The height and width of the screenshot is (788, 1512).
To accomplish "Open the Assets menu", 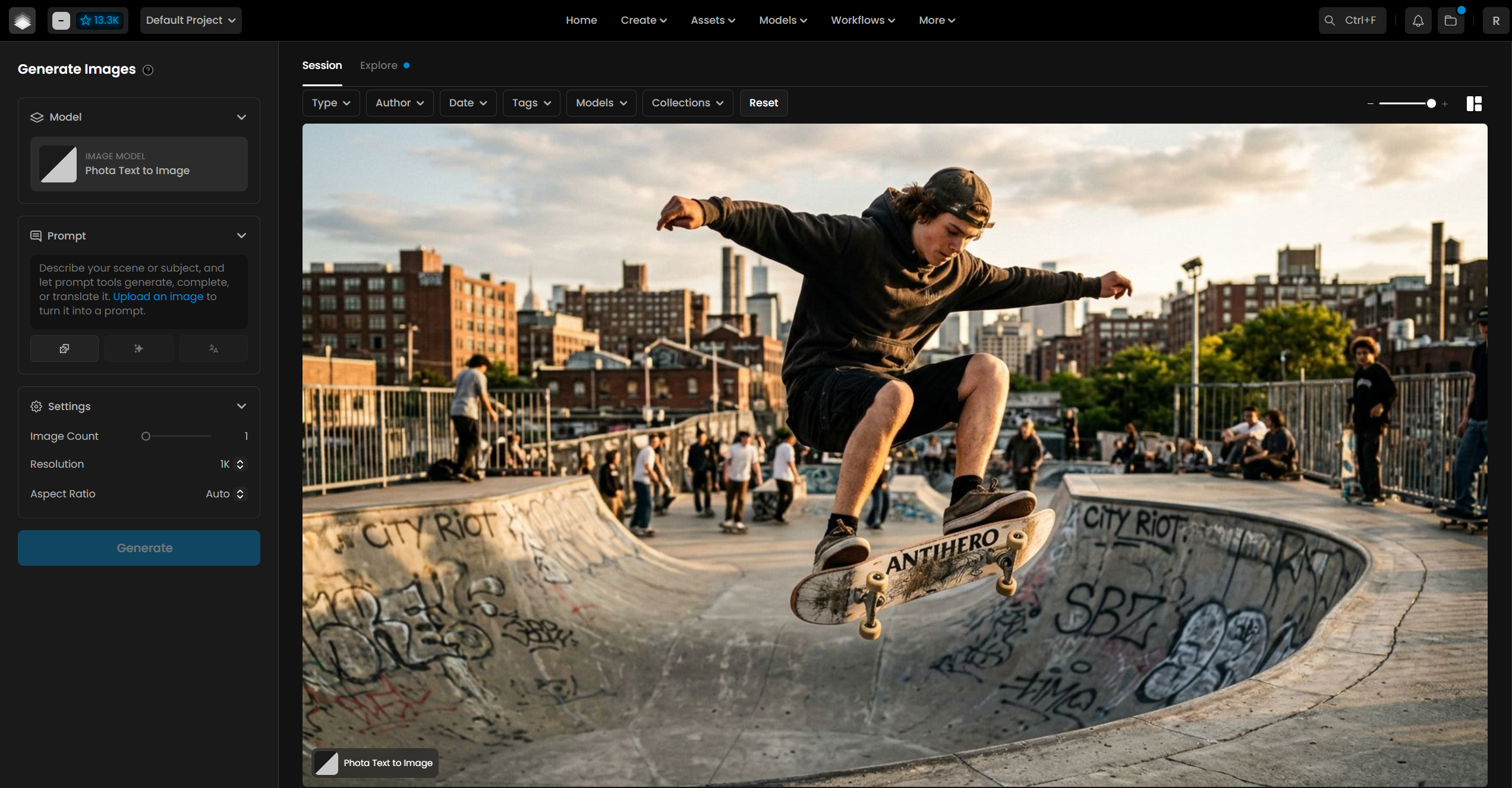I will click(x=713, y=20).
